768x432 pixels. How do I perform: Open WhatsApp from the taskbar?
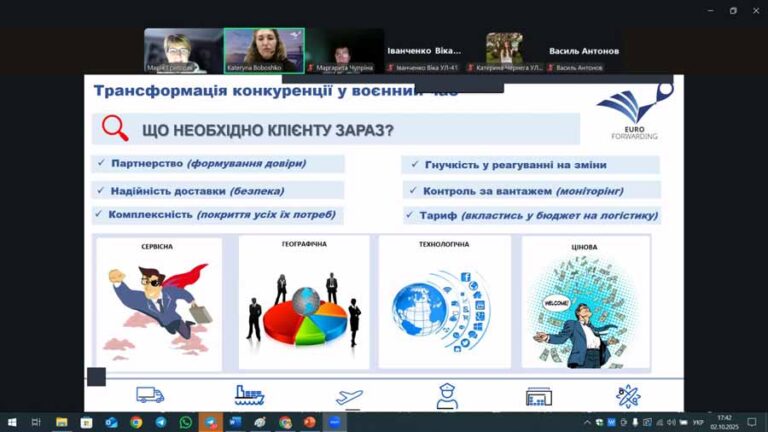tap(186, 422)
